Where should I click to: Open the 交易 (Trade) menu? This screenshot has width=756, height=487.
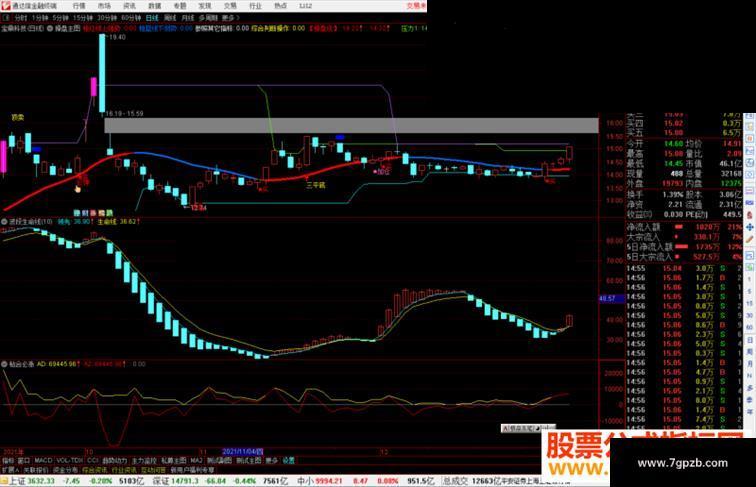click(x=230, y=6)
